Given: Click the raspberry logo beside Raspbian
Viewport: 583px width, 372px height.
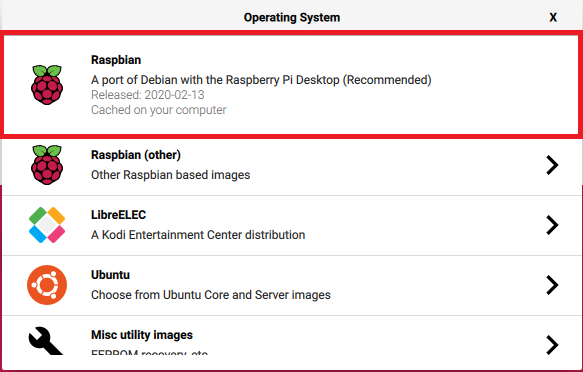Looking at the screenshot, I should coord(47,85).
